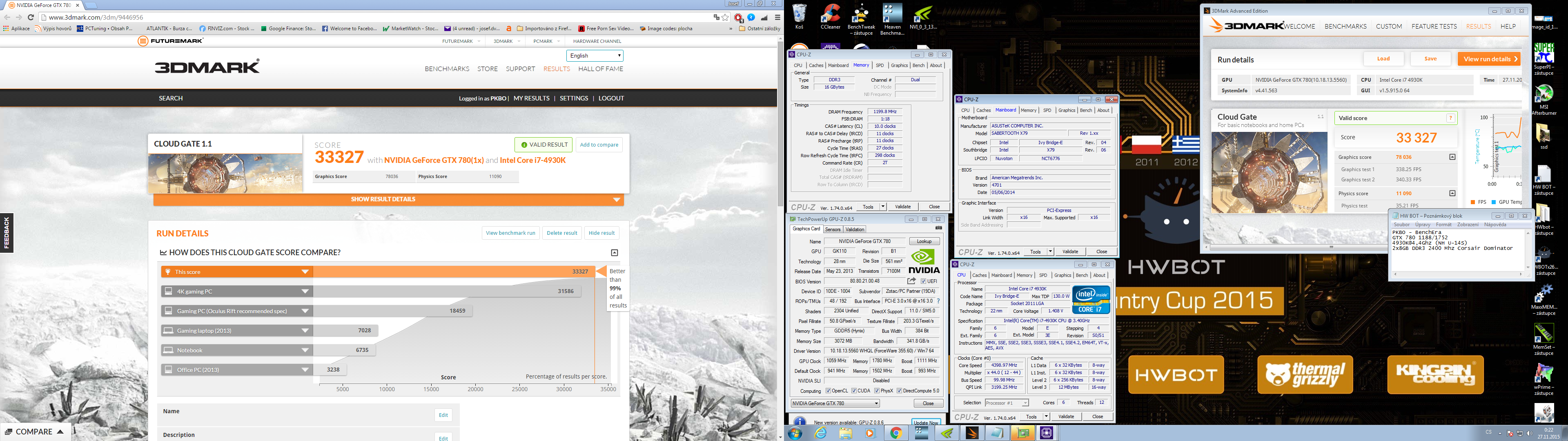This screenshot has width=1568, height=441.
Task: Open FEATURE TESTS in 3DMark app
Action: [1434, 26]
